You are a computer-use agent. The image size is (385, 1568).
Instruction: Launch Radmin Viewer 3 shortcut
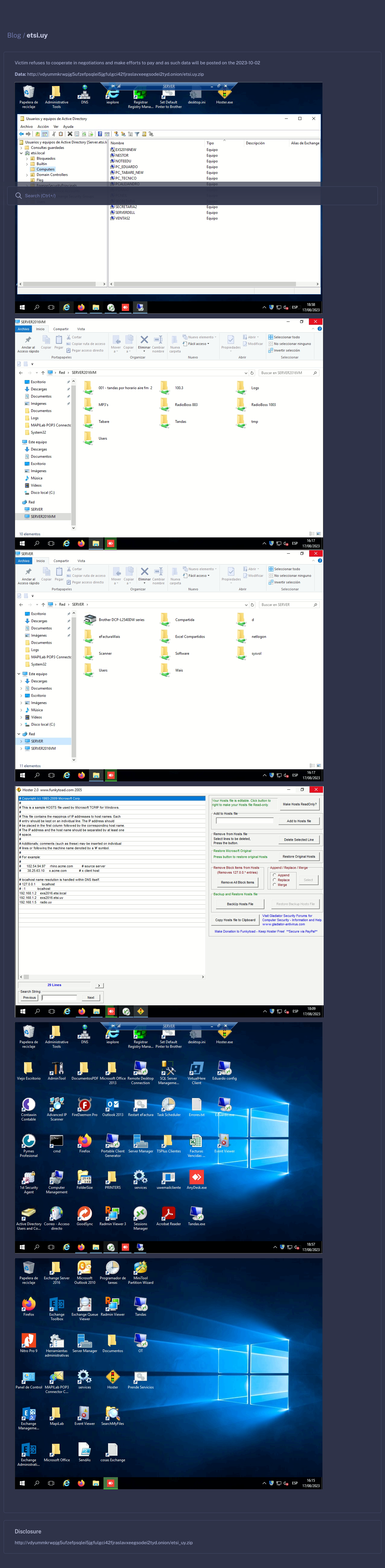click(112, 1214)
